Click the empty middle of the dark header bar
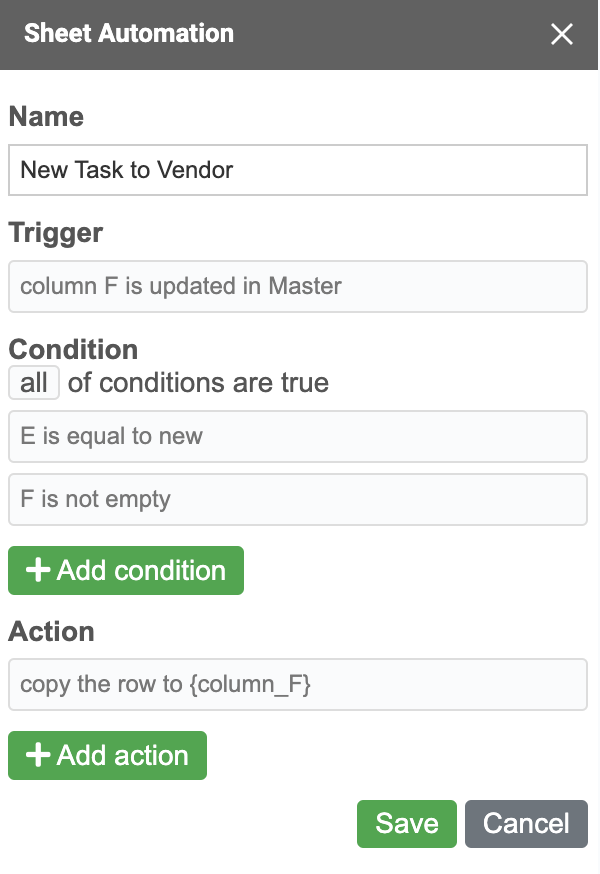Viewport: 600px width, 874px height. tap(390, 34)
